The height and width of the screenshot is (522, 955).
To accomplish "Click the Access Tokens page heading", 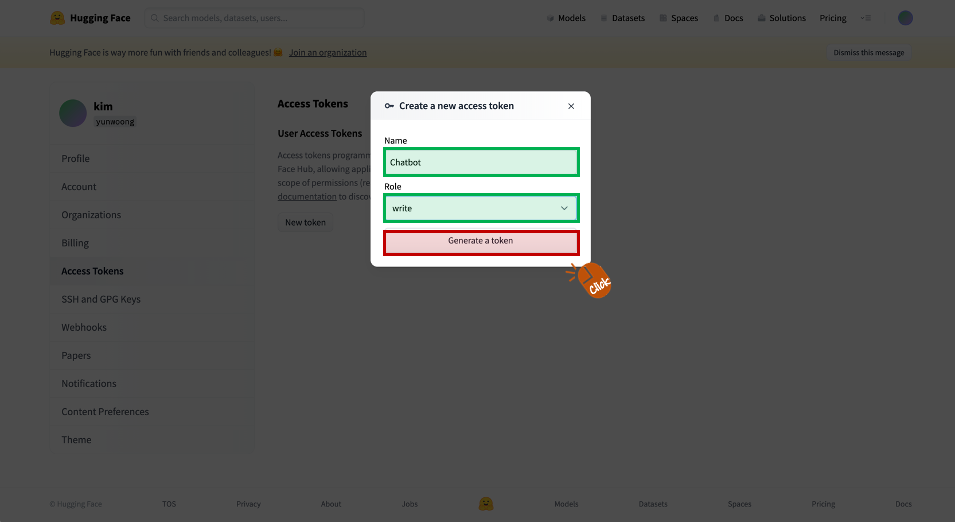I will click(312, 104).
